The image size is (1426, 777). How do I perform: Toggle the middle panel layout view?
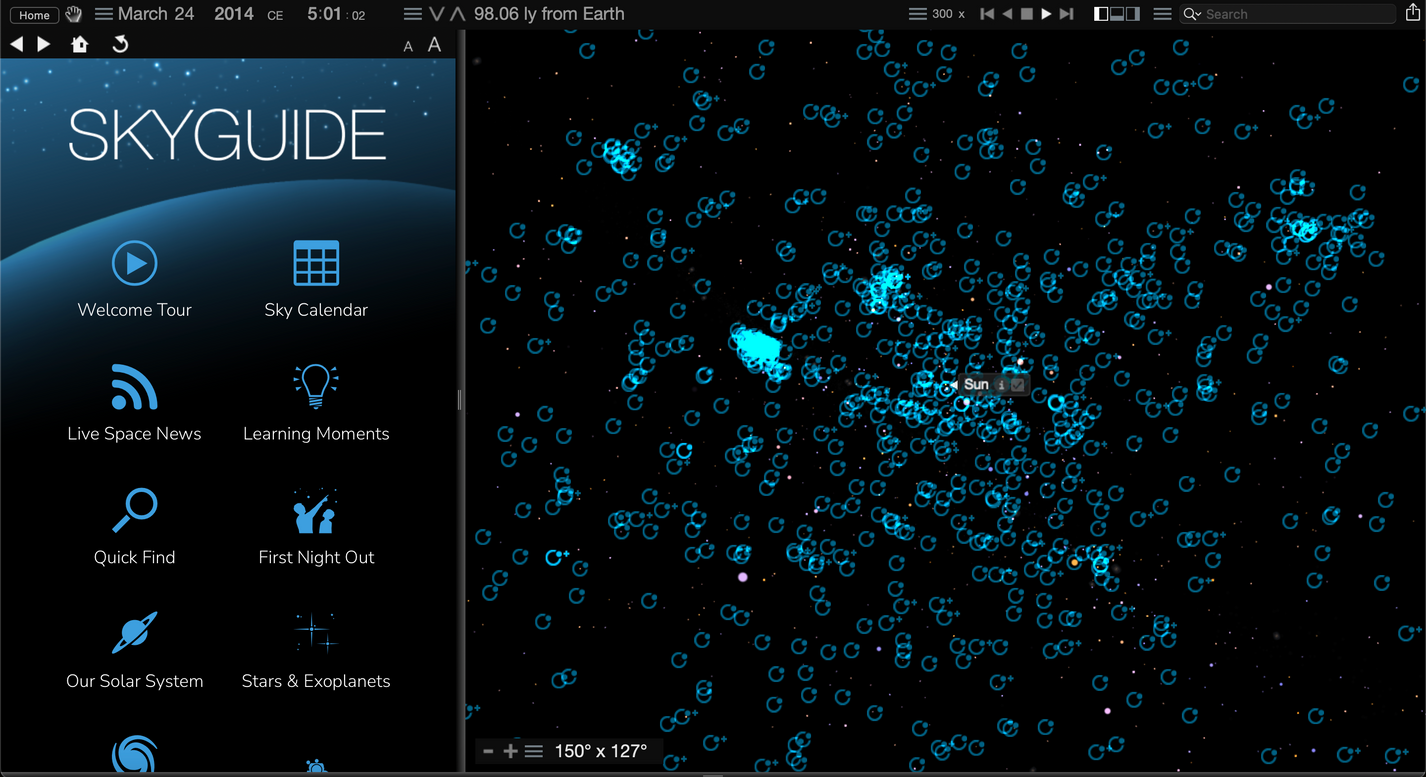pos(1117,13)
